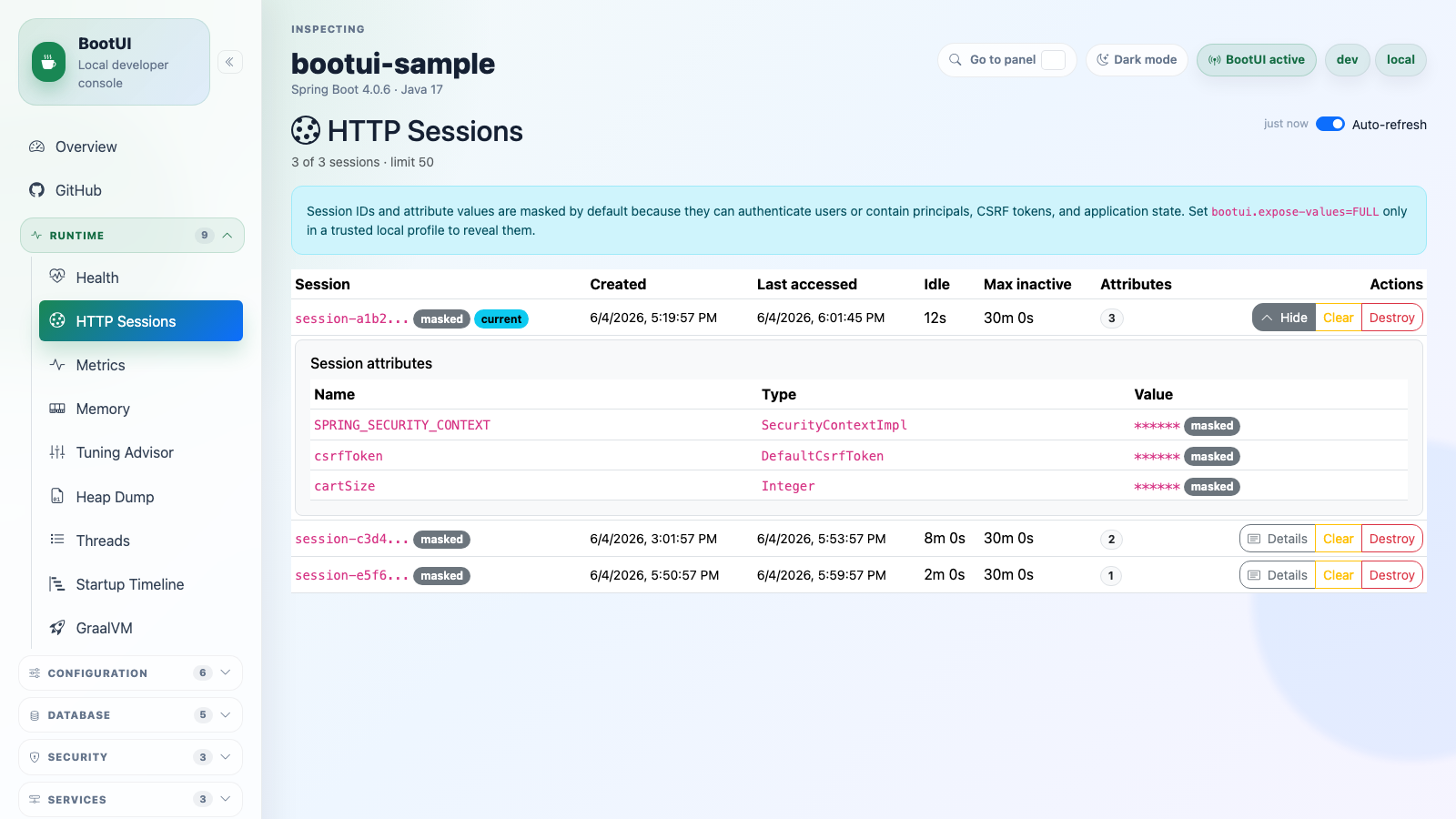Click the Threads list icon

coord(57,540)
